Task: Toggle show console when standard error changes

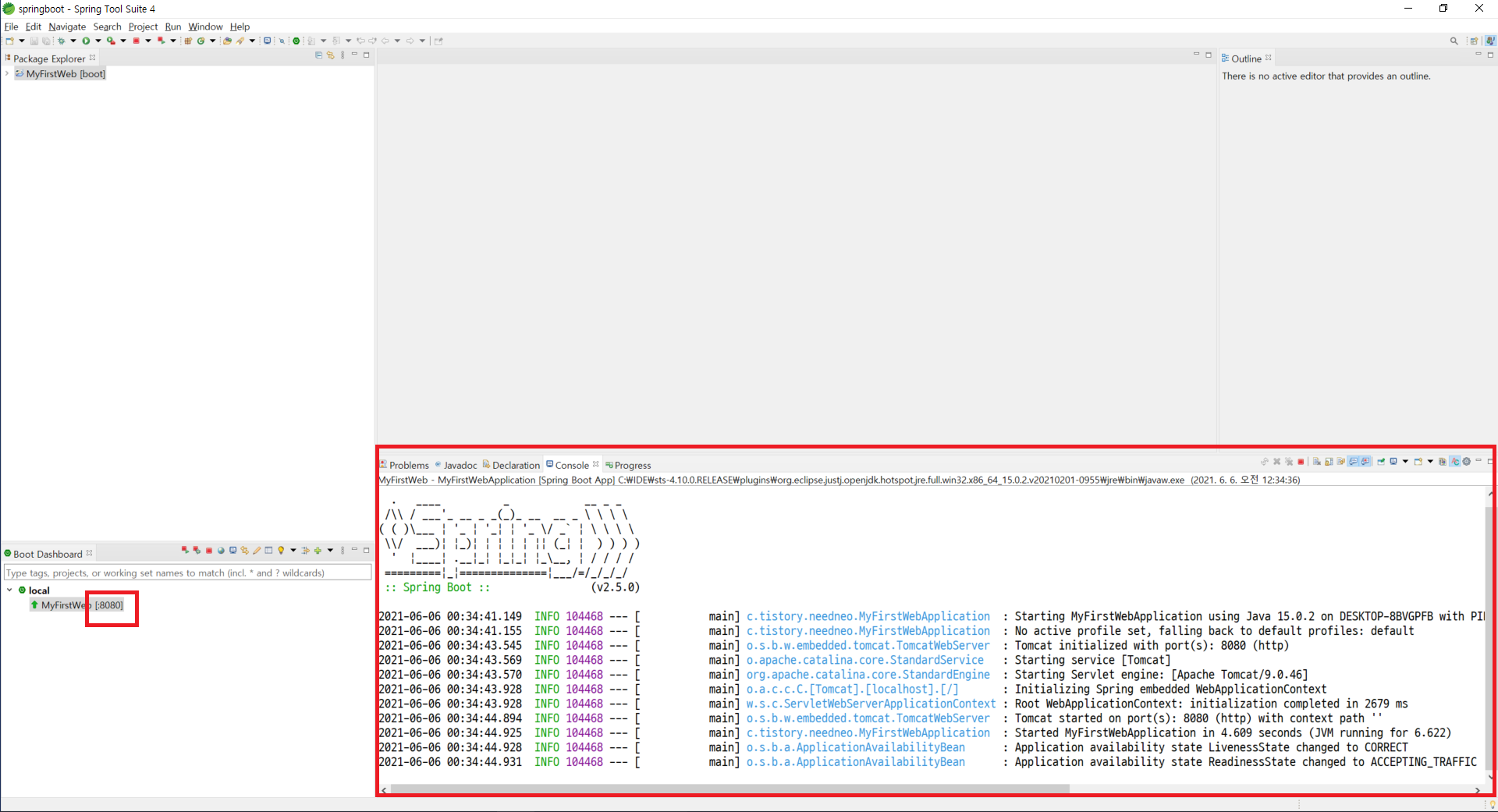Action: [1365, 461]
